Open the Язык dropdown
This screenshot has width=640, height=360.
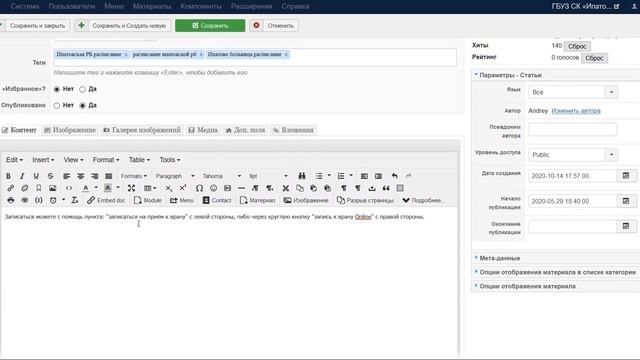click(x=573, y=92)
